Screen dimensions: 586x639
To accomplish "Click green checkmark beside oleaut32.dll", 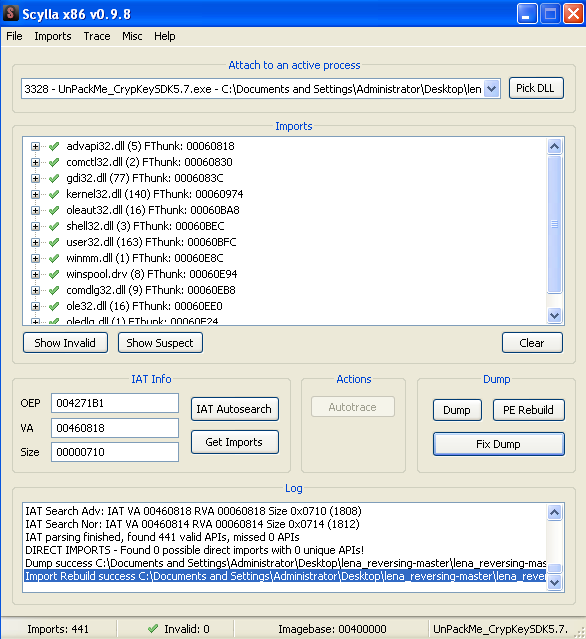I will [54, 210].
